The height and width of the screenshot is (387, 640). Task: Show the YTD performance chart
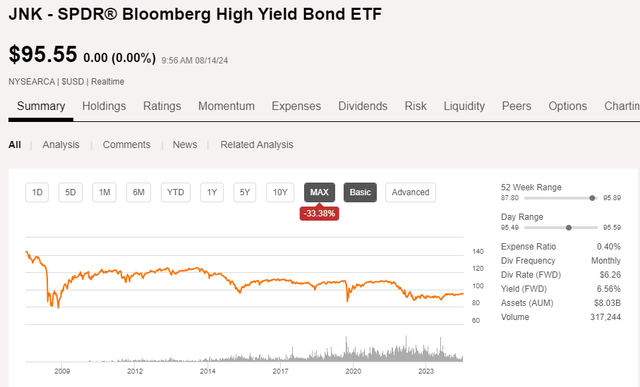click(x=176, y=192)
